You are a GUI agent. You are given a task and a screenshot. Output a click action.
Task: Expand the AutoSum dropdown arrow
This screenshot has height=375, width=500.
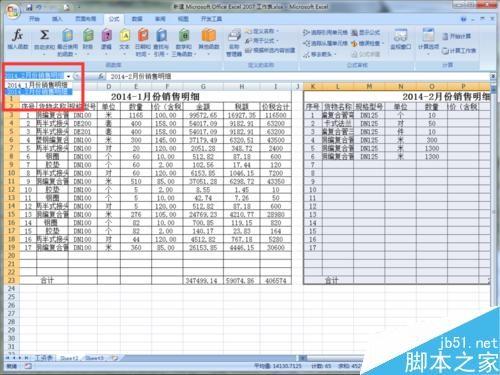(44, 54)
